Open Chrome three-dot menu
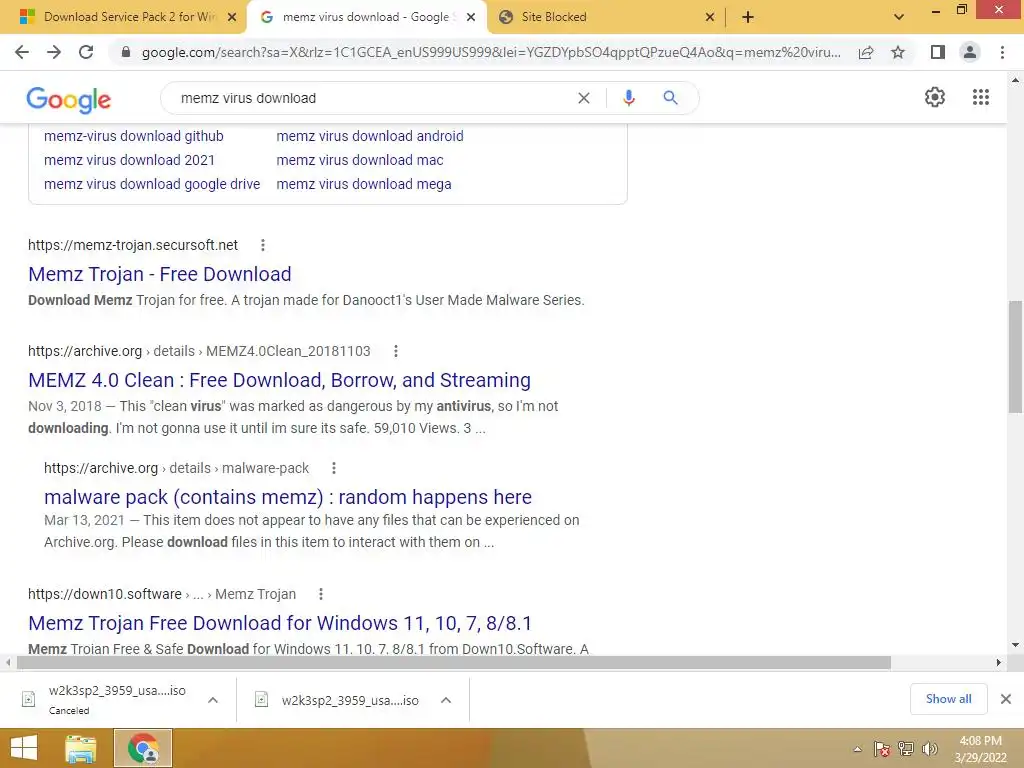 [1002, 52]
